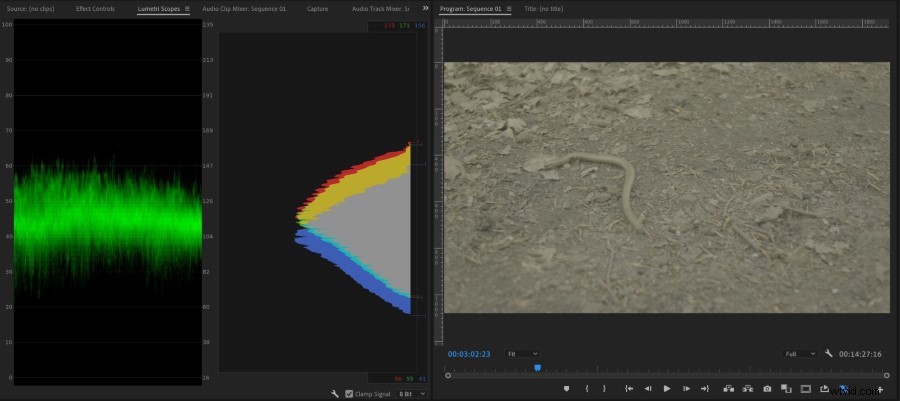The image size is (900, 401).
Task: Jump to the In point
Action: tap(629, 388)
